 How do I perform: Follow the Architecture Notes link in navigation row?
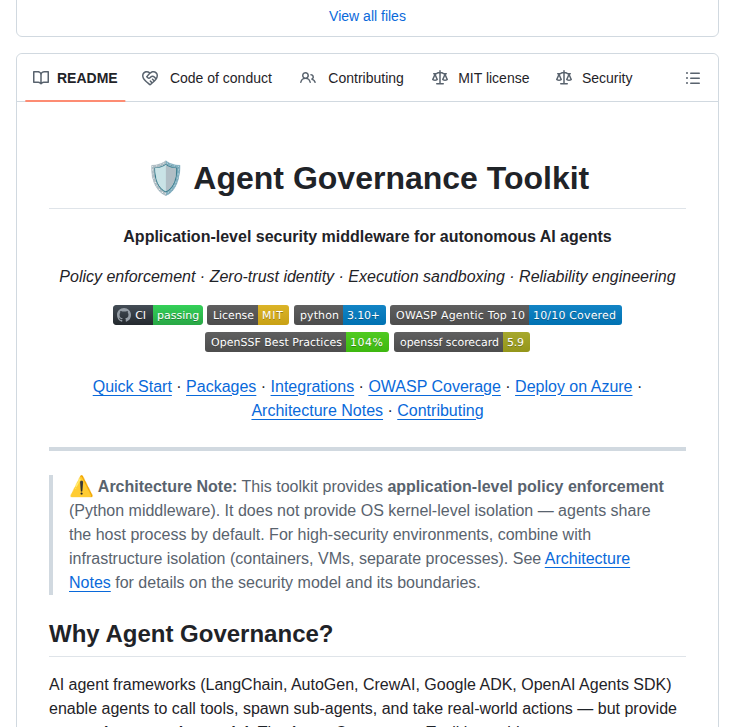click(317, 411)
